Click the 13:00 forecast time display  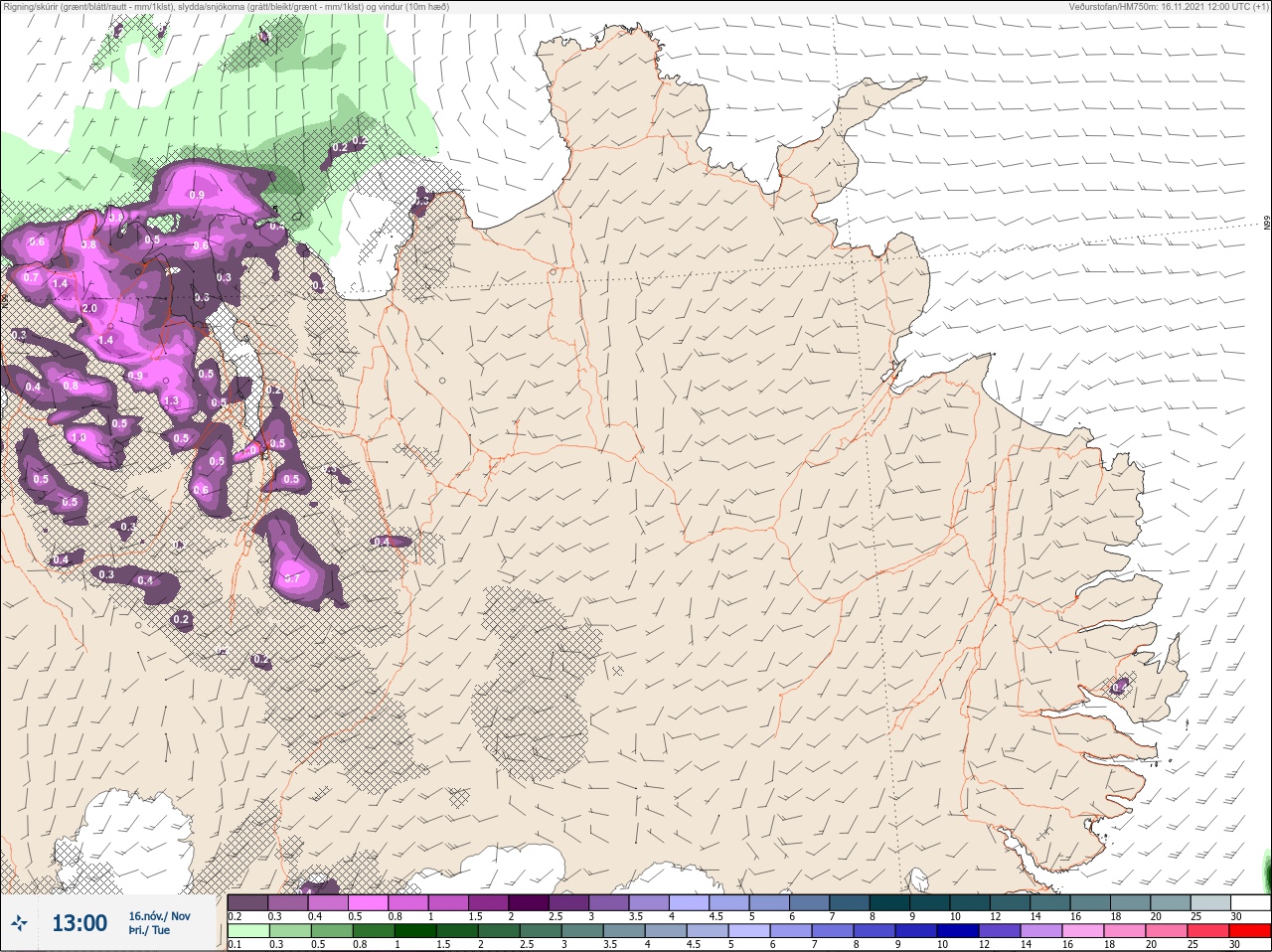pyautogui.click(x=79, y=923)
